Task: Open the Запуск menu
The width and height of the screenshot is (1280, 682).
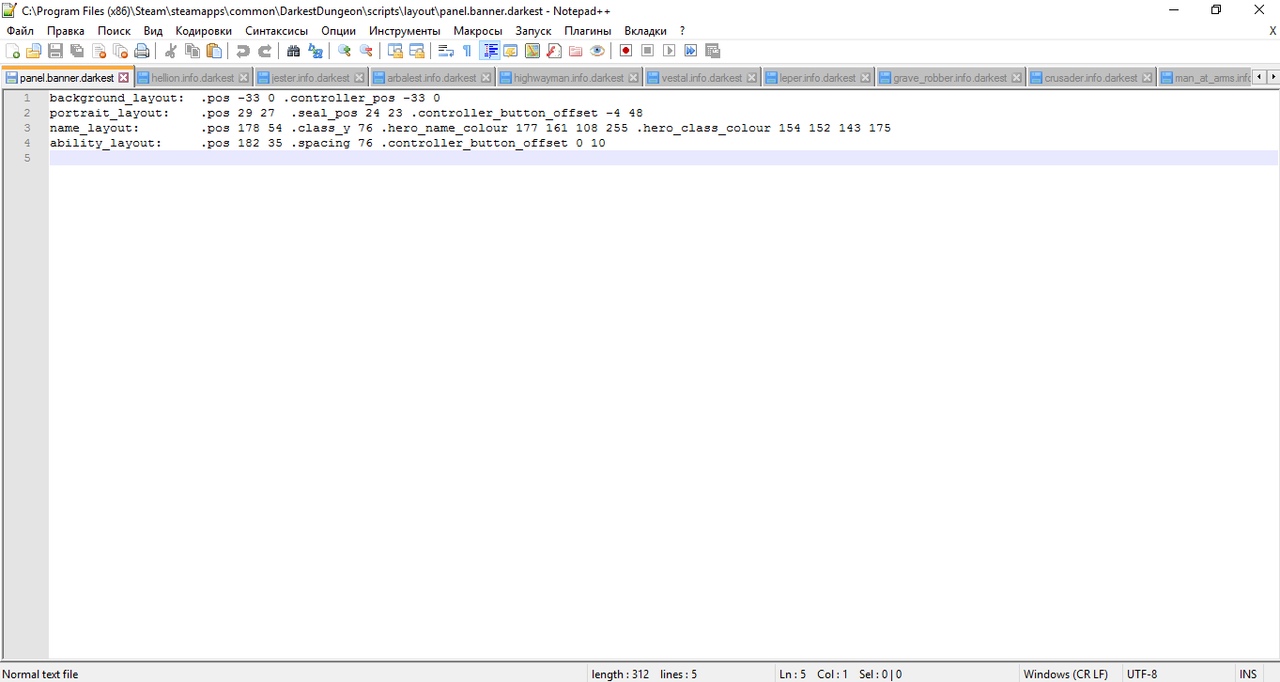Action: tap(533, 31)
